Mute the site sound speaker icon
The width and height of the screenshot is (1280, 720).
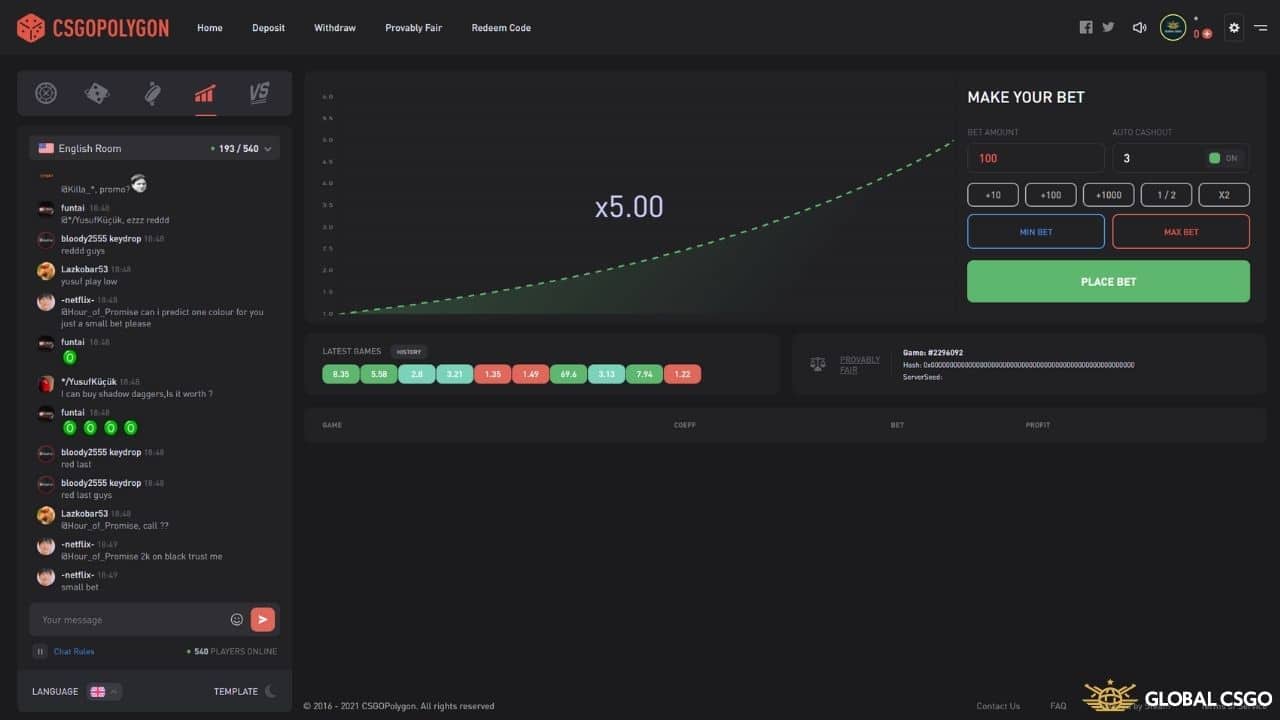point(1139,28)
